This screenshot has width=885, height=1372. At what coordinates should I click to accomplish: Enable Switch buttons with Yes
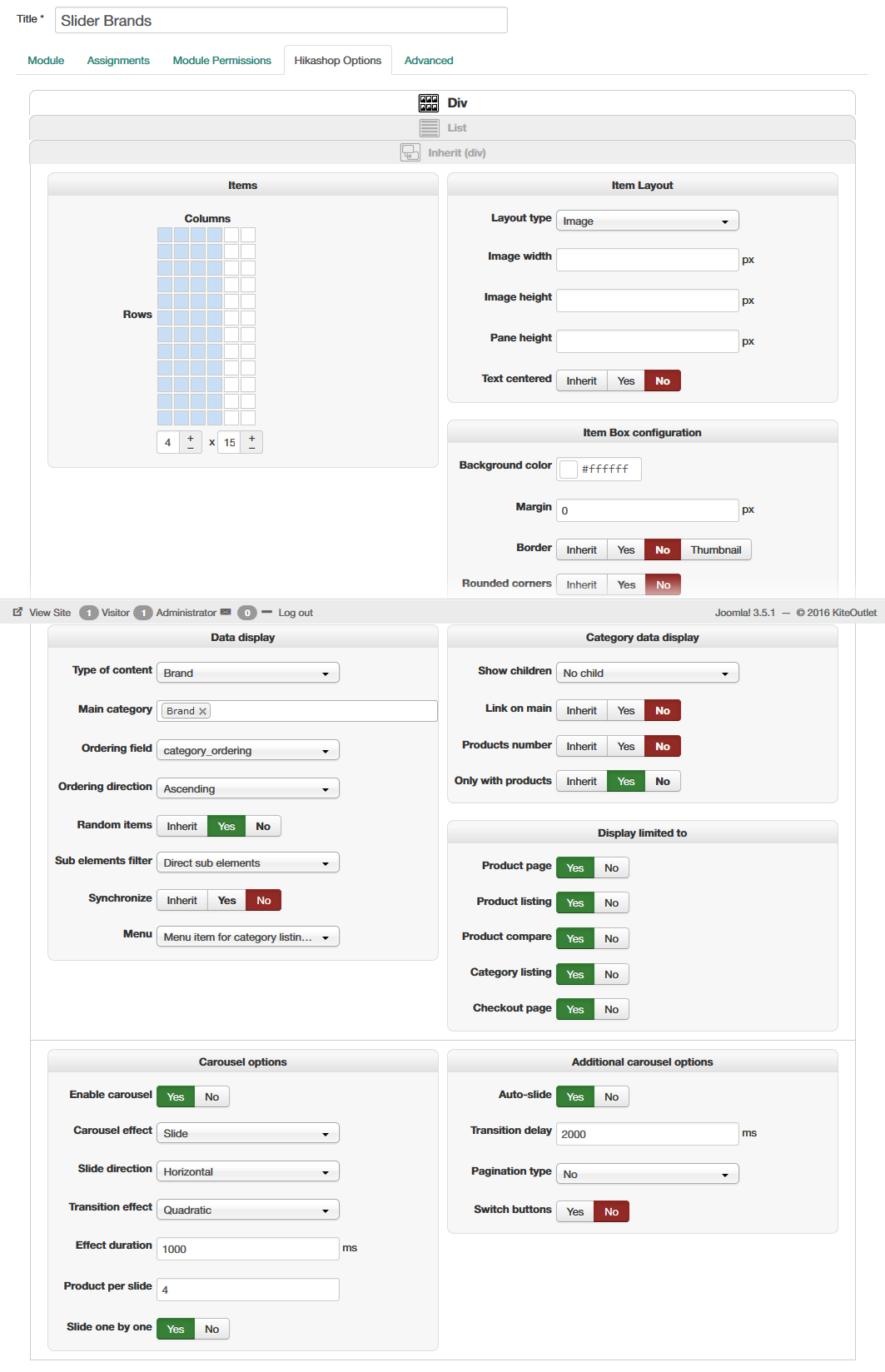575,1212
